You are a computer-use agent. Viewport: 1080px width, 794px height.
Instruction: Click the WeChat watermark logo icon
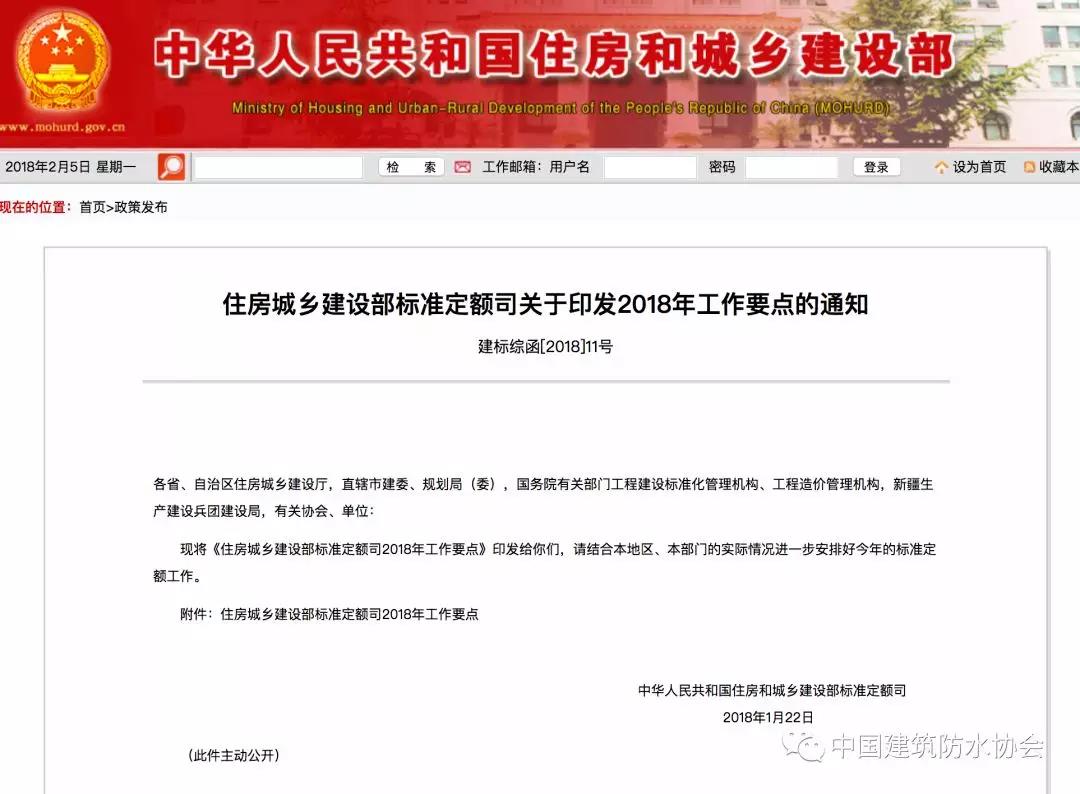pos(804,746)
